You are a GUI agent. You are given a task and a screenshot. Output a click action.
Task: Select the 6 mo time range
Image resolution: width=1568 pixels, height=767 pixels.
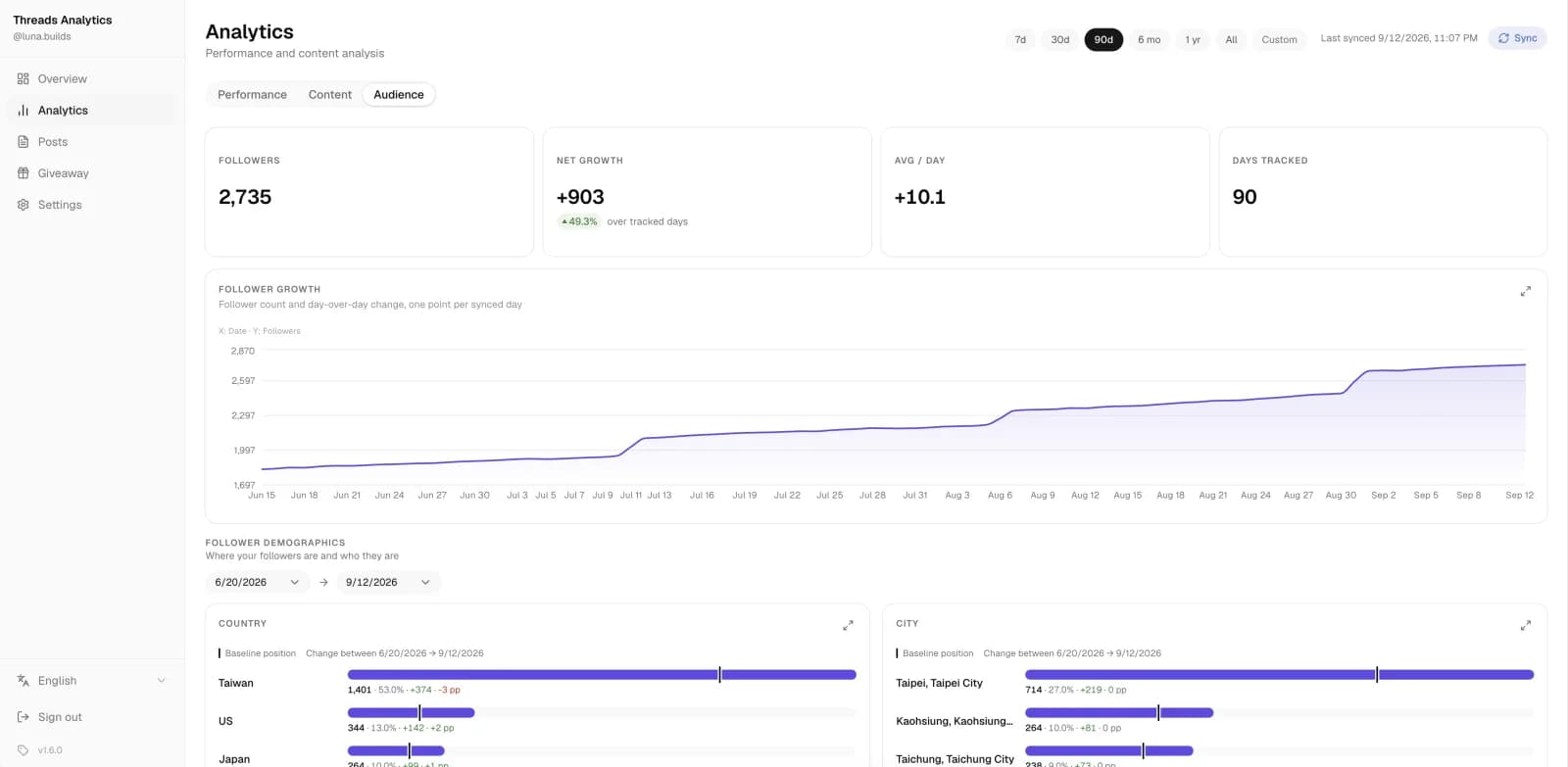(1149, 39)
